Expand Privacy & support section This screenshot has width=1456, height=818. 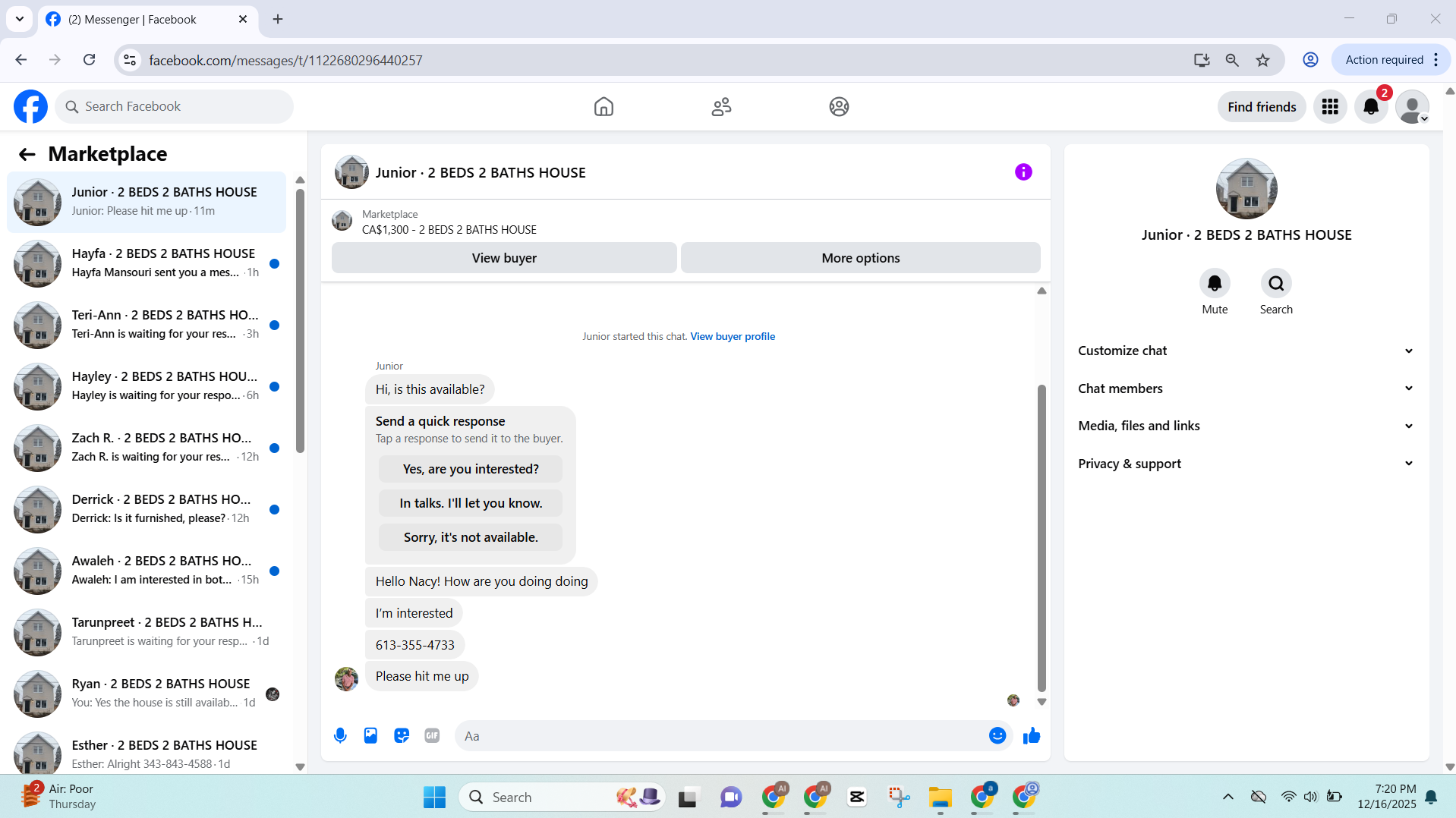point(1246,464)
